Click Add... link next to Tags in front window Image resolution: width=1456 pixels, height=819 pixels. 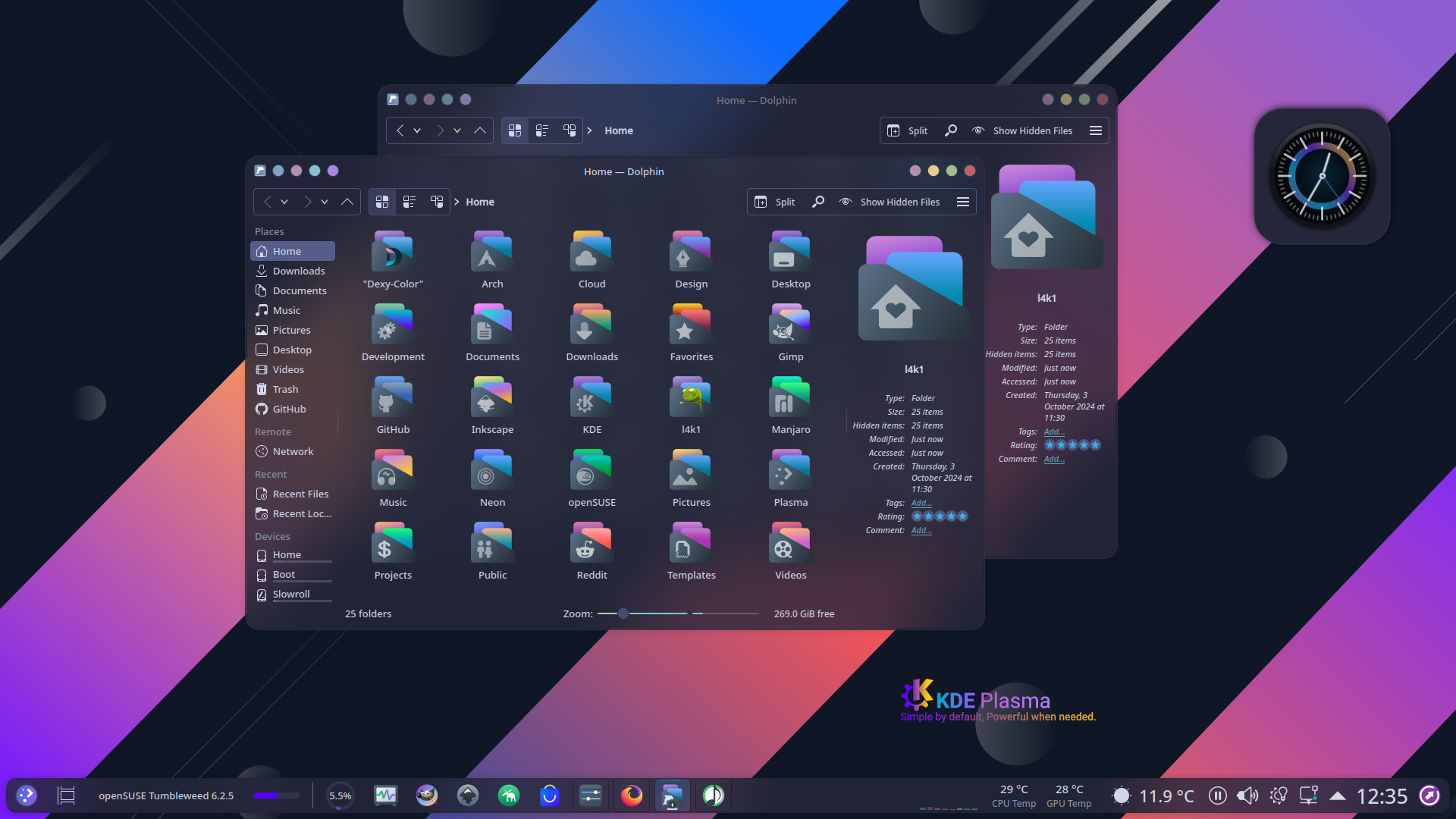click(x=921, y=503)
